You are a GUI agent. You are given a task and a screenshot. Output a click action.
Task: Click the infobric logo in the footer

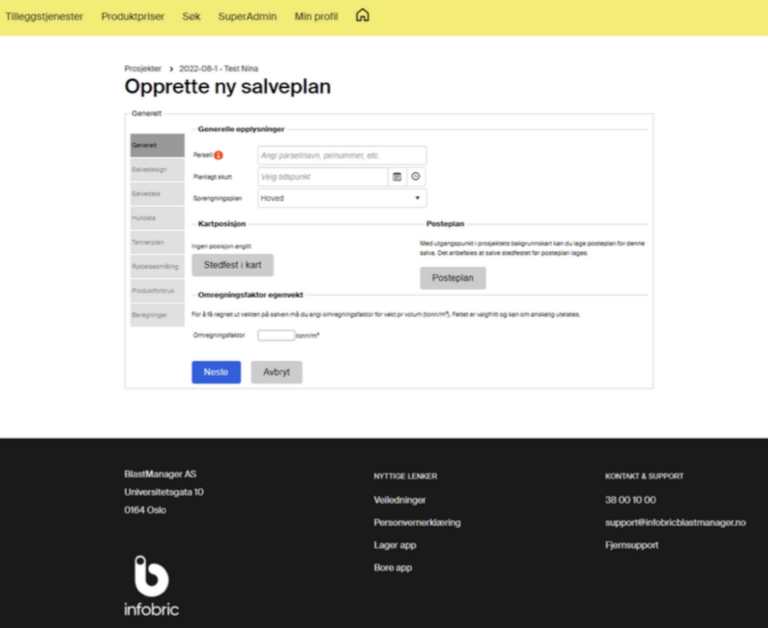coord(152,585)
